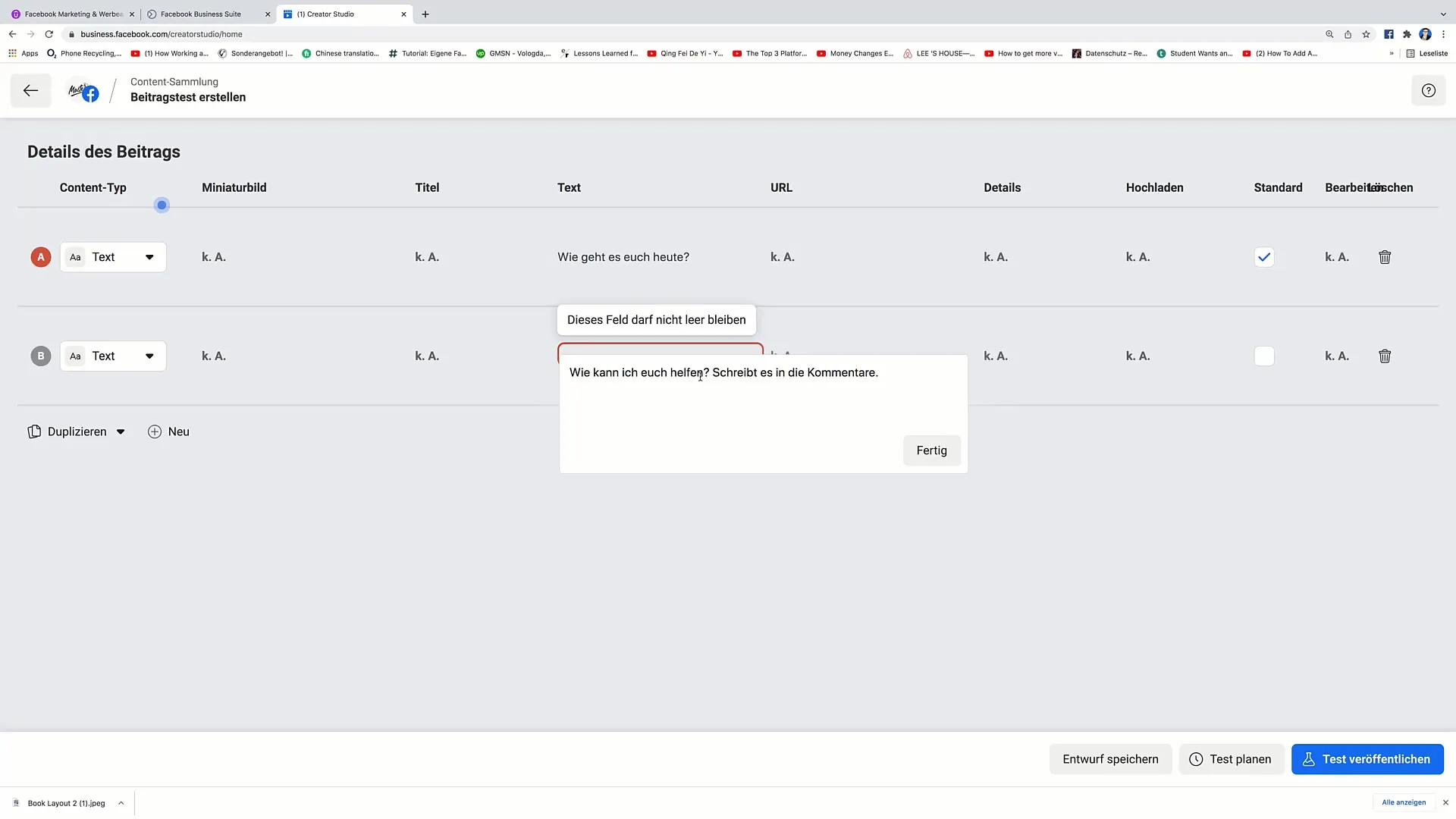Click the Fertig button to confirm
1456x819 pixels.
click(931, 449)
